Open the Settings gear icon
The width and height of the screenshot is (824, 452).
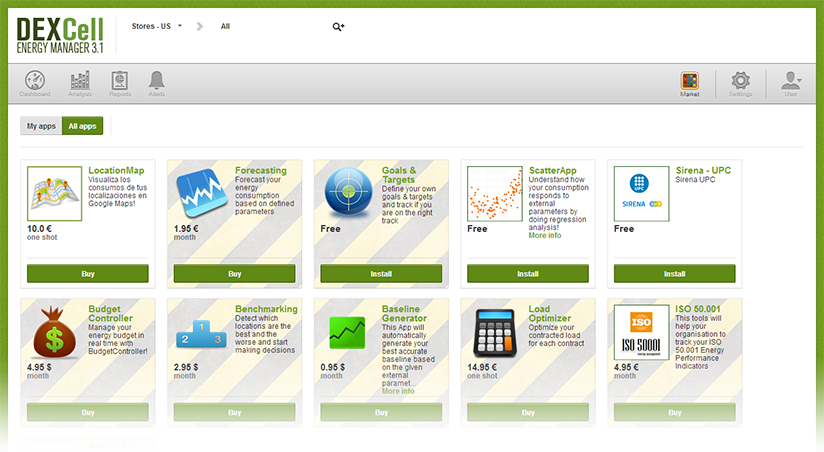(x=740, y=84)
